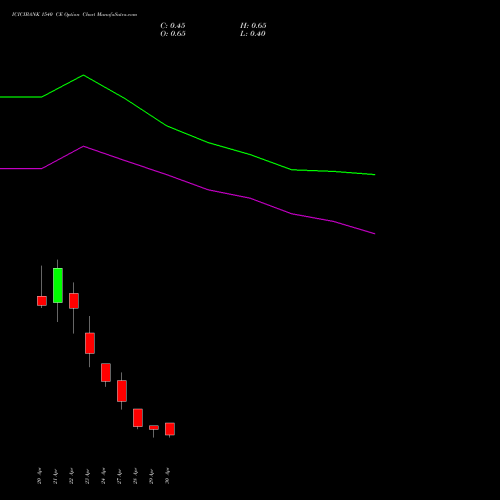The image size is (500, 500).
Task: Select the small red 29 Apr candlestick
Action: (154, 427)
